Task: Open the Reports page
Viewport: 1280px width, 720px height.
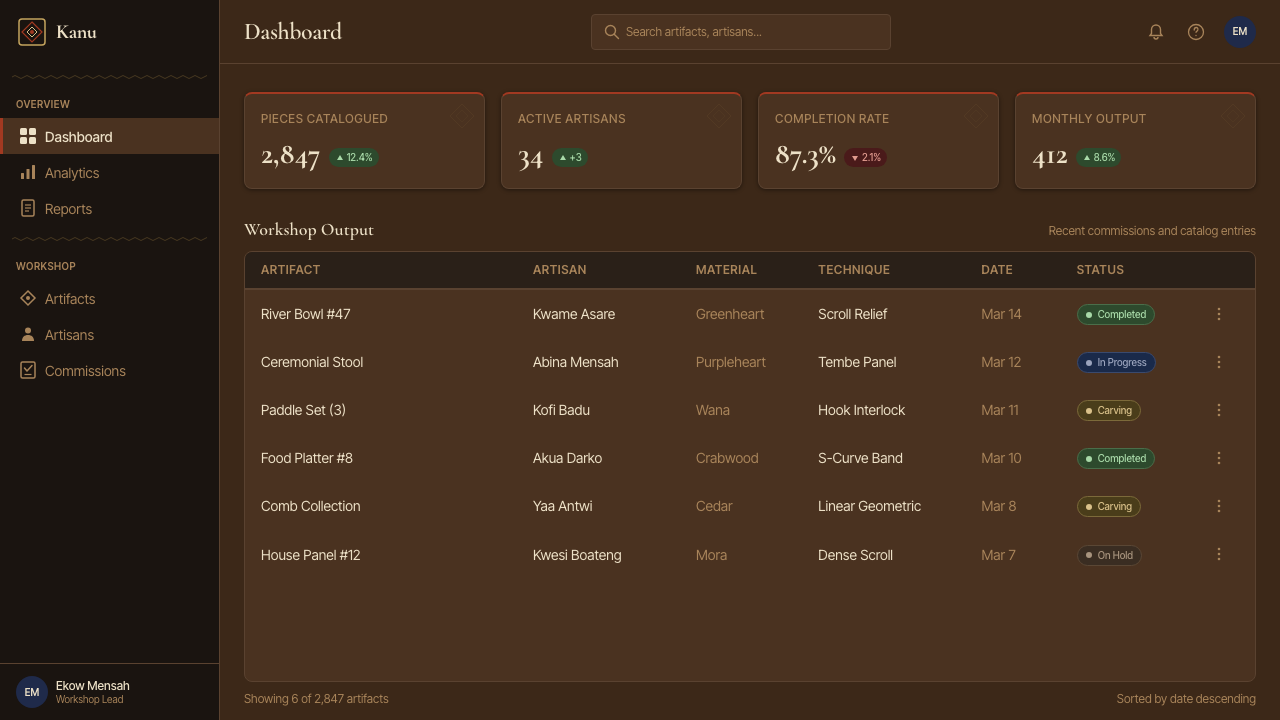Action: [109, 208]
